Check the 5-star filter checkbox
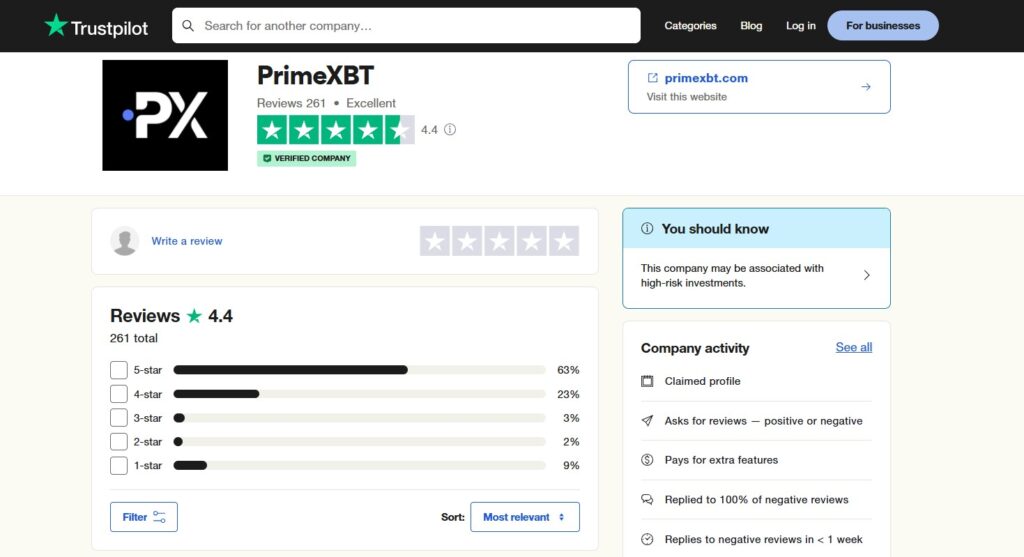 (x=119, y=370)
